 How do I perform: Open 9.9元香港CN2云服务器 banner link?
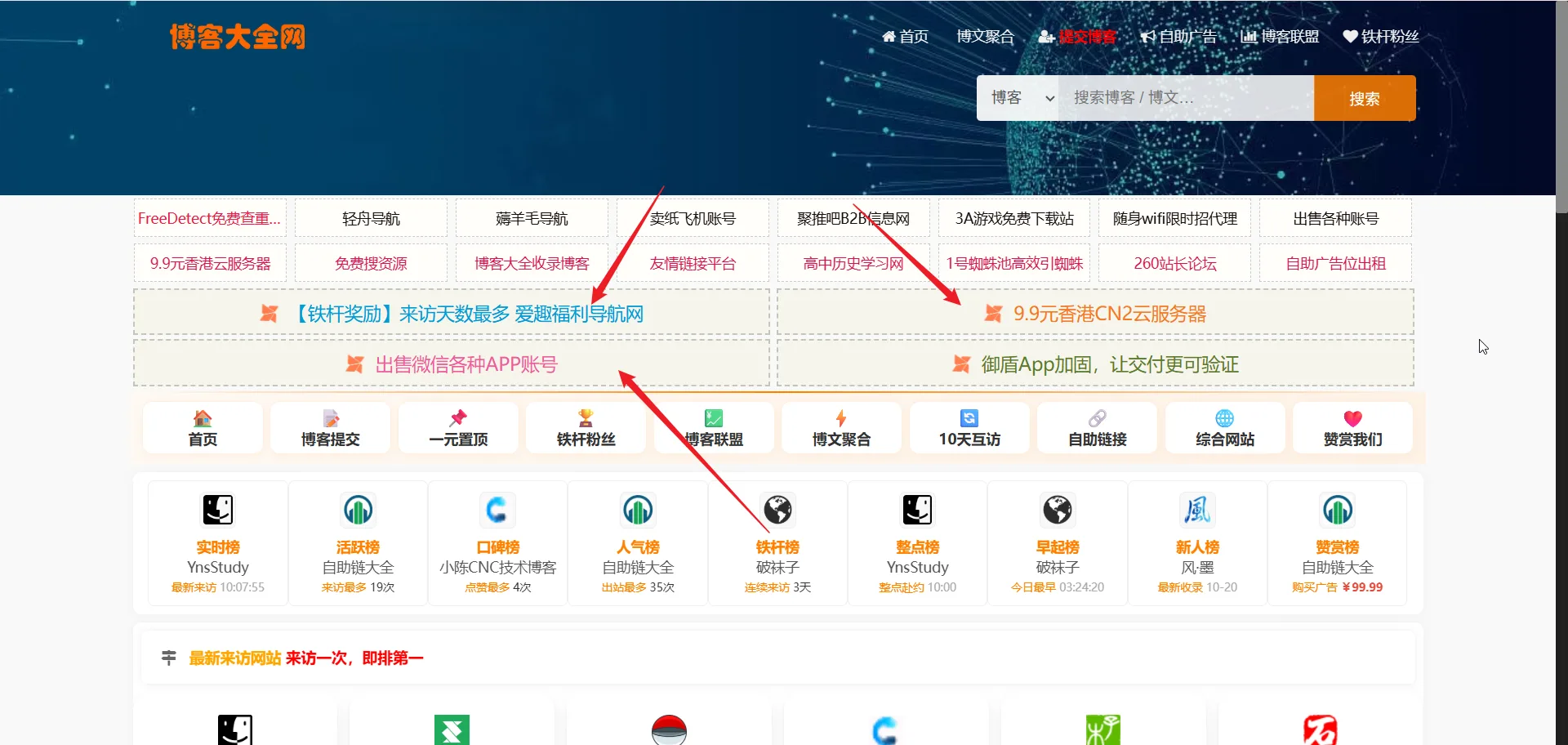[x=1095, y=314]
